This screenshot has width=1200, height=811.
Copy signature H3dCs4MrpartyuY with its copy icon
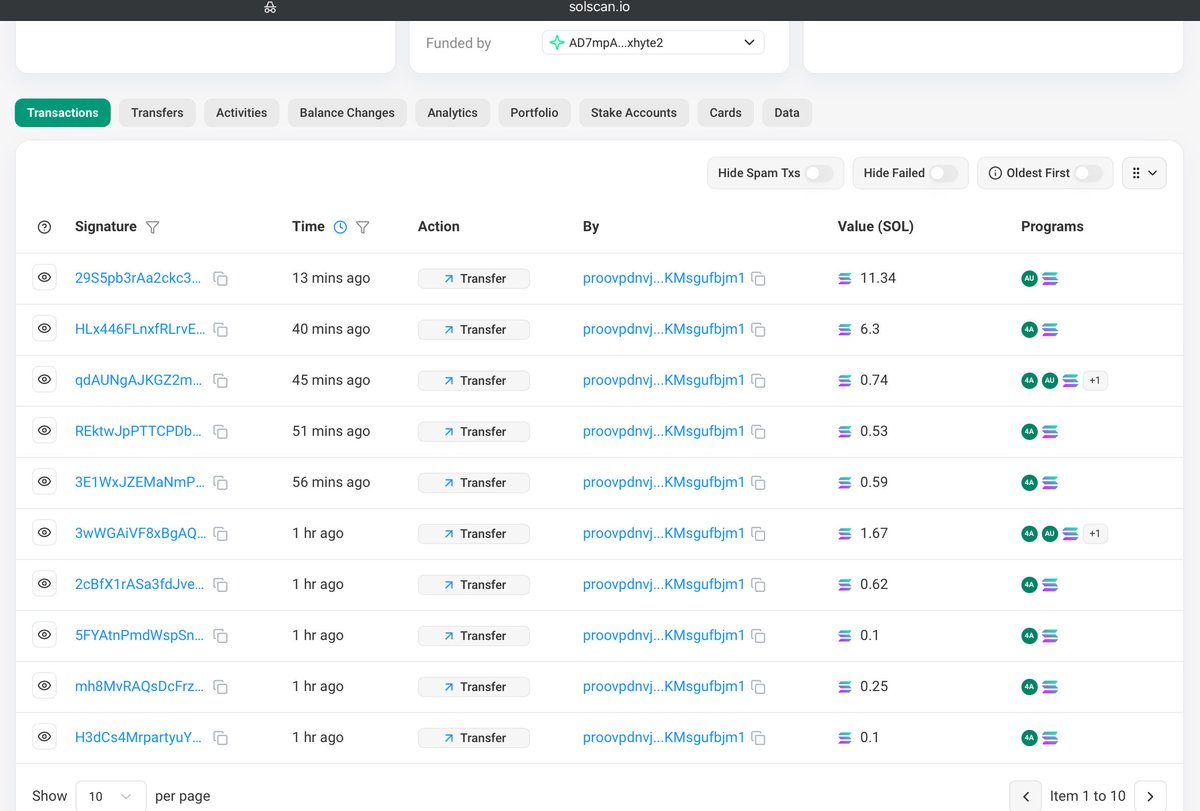pyautogui.click(x=221, y=738)
